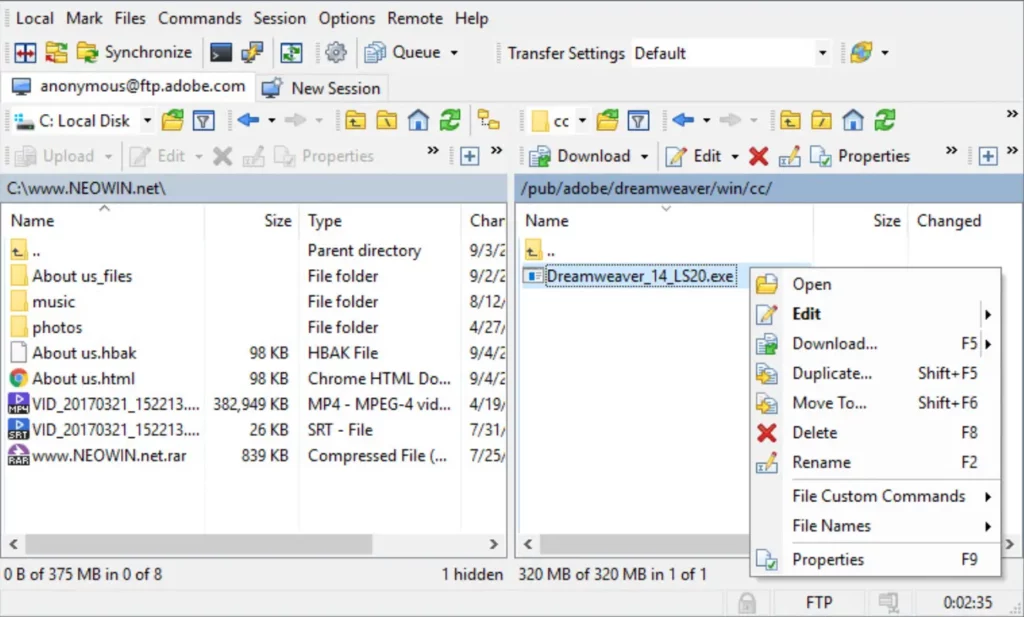
Task: Click the local panel plus Select Files icon
Action: tap(470, 156)
